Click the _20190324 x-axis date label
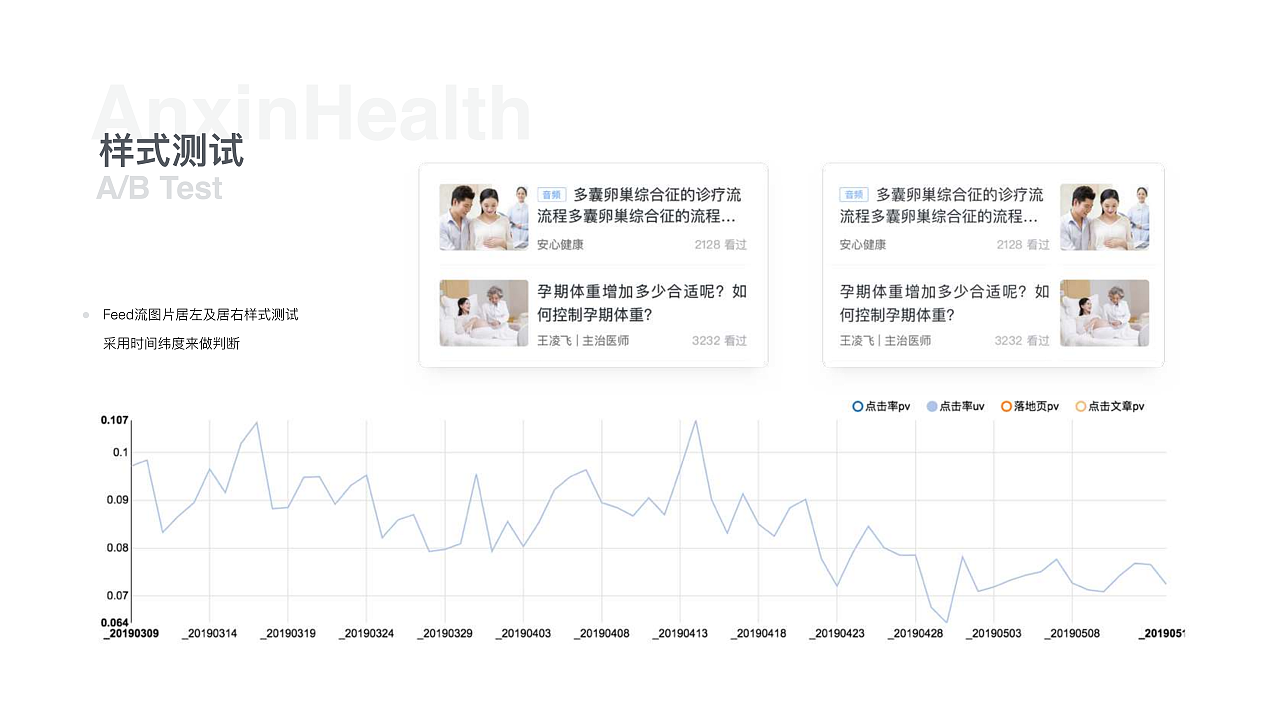Viewport: 1280px width, 720px height. coord(366,633)
